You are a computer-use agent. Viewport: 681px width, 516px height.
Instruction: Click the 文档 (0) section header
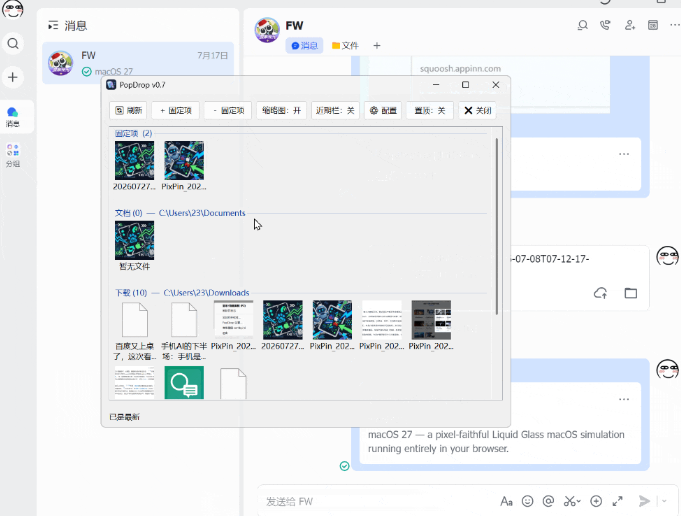[129, 213]
